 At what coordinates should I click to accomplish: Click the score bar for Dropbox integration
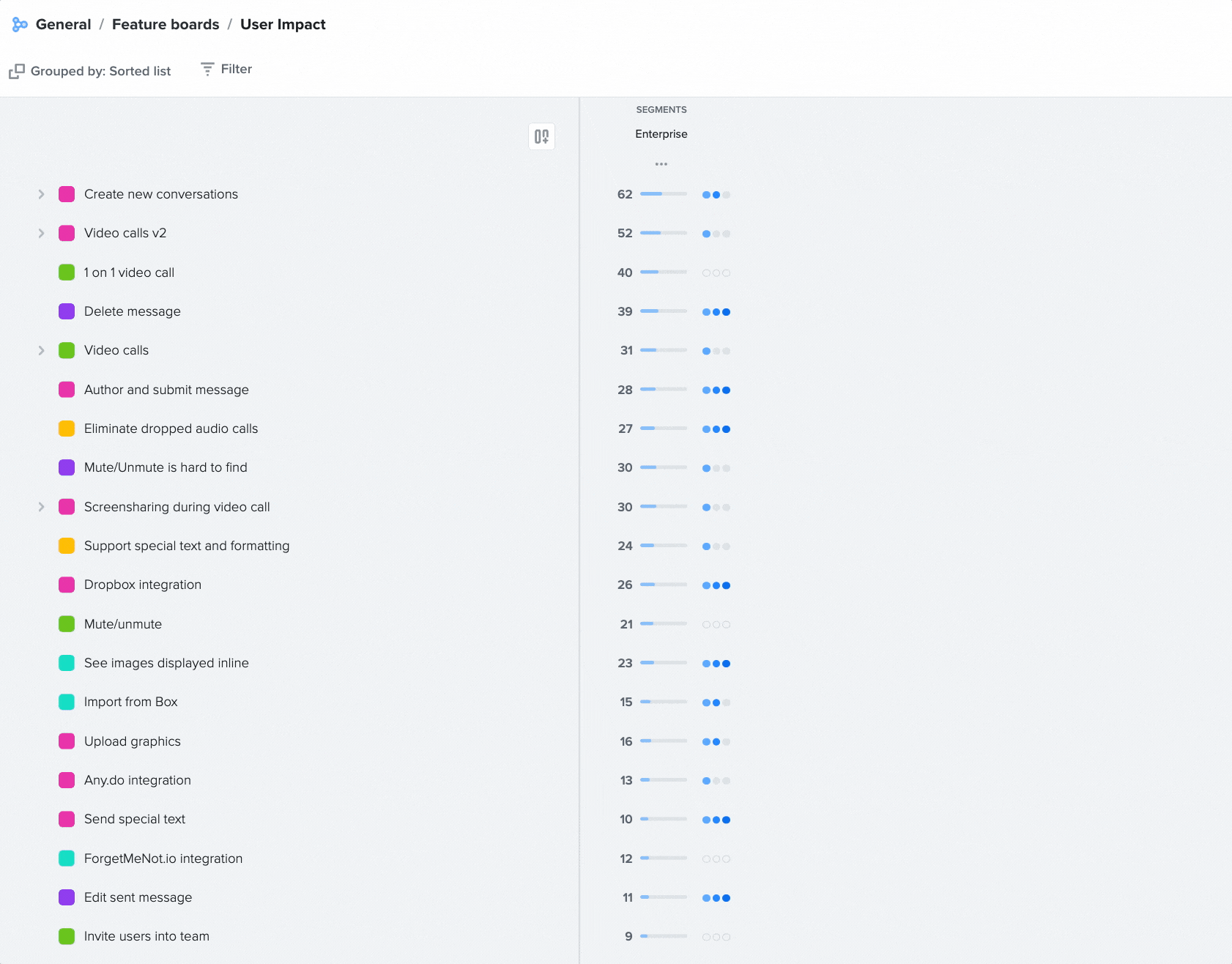[x=664, y=585]
